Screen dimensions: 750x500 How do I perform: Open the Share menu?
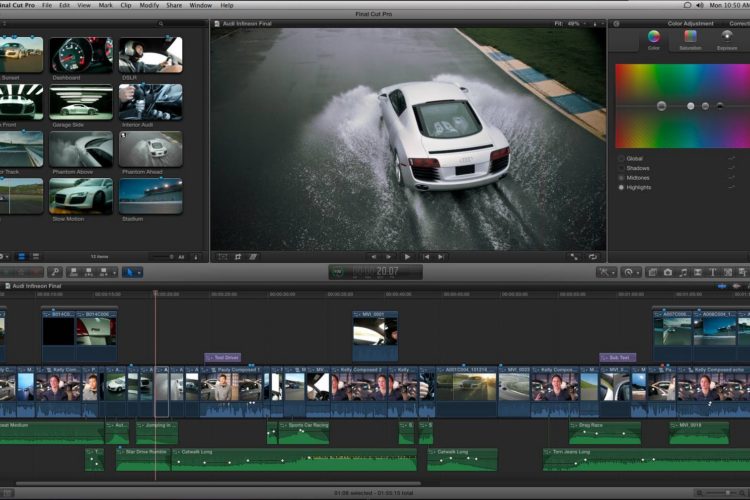176,5
